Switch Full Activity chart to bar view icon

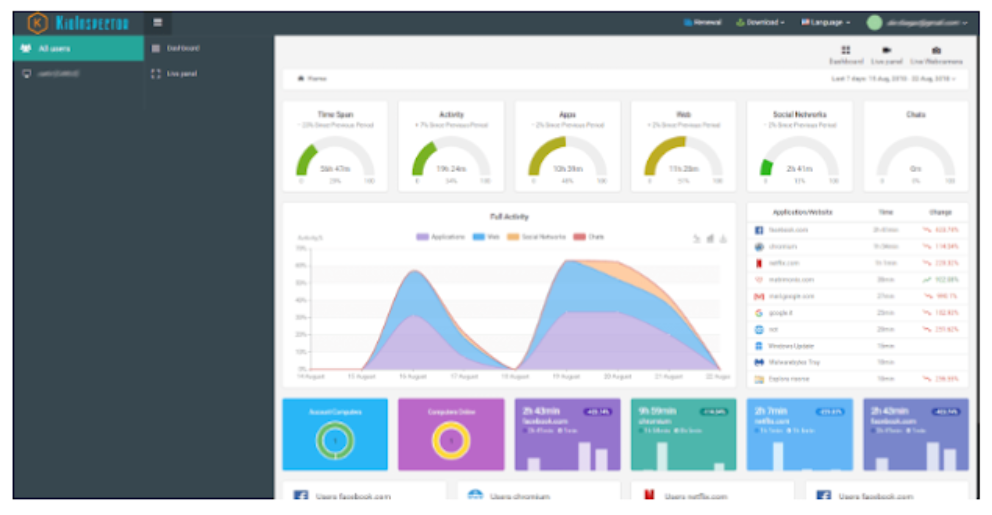point(710,238)
